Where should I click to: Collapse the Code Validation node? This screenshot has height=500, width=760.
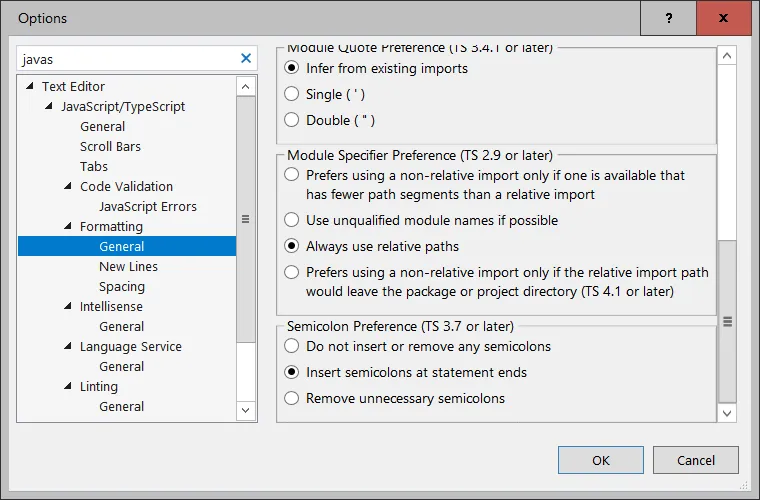click(x=68, y=187)
